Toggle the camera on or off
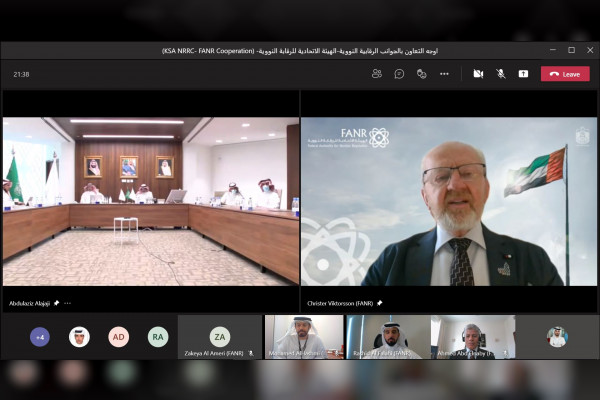 pos(478,74)
